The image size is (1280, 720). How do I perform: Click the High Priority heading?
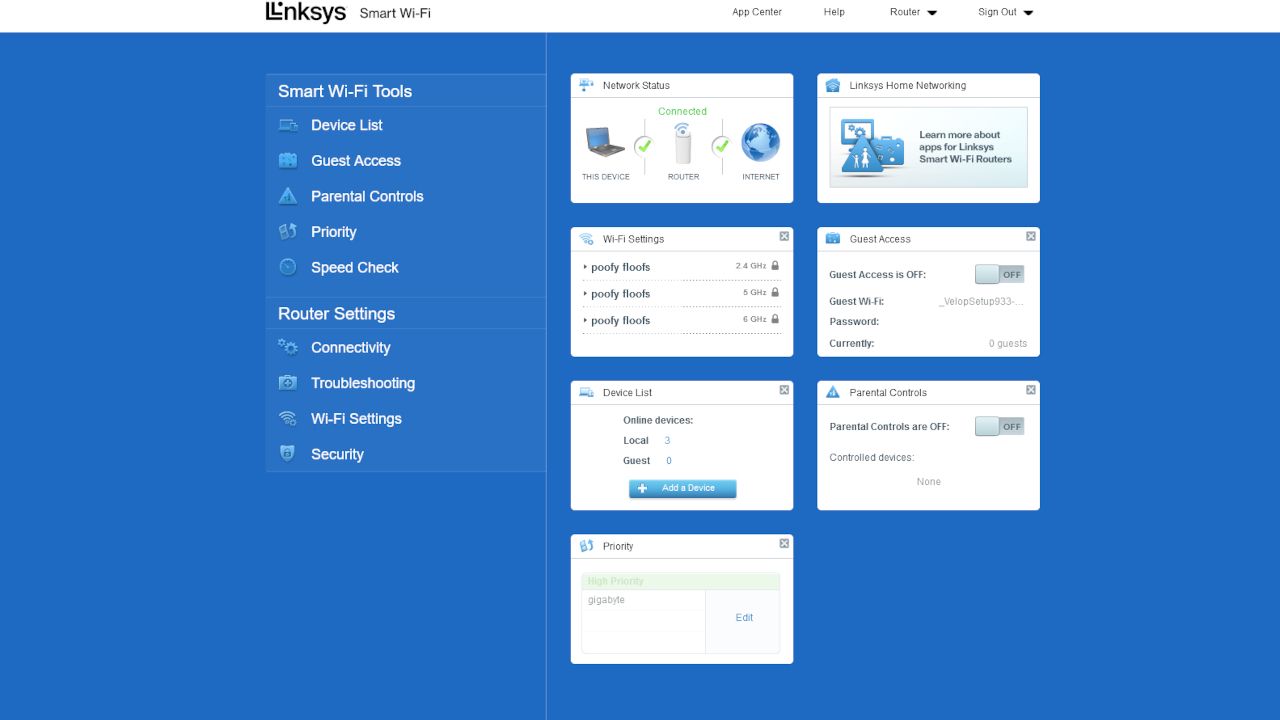[x=616, y=581]
